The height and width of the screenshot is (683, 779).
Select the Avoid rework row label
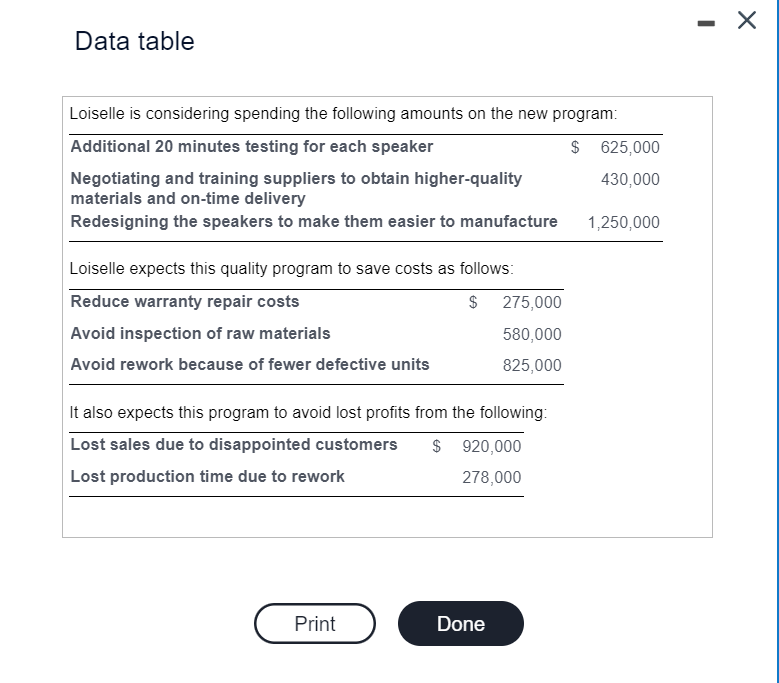[250, 364]
